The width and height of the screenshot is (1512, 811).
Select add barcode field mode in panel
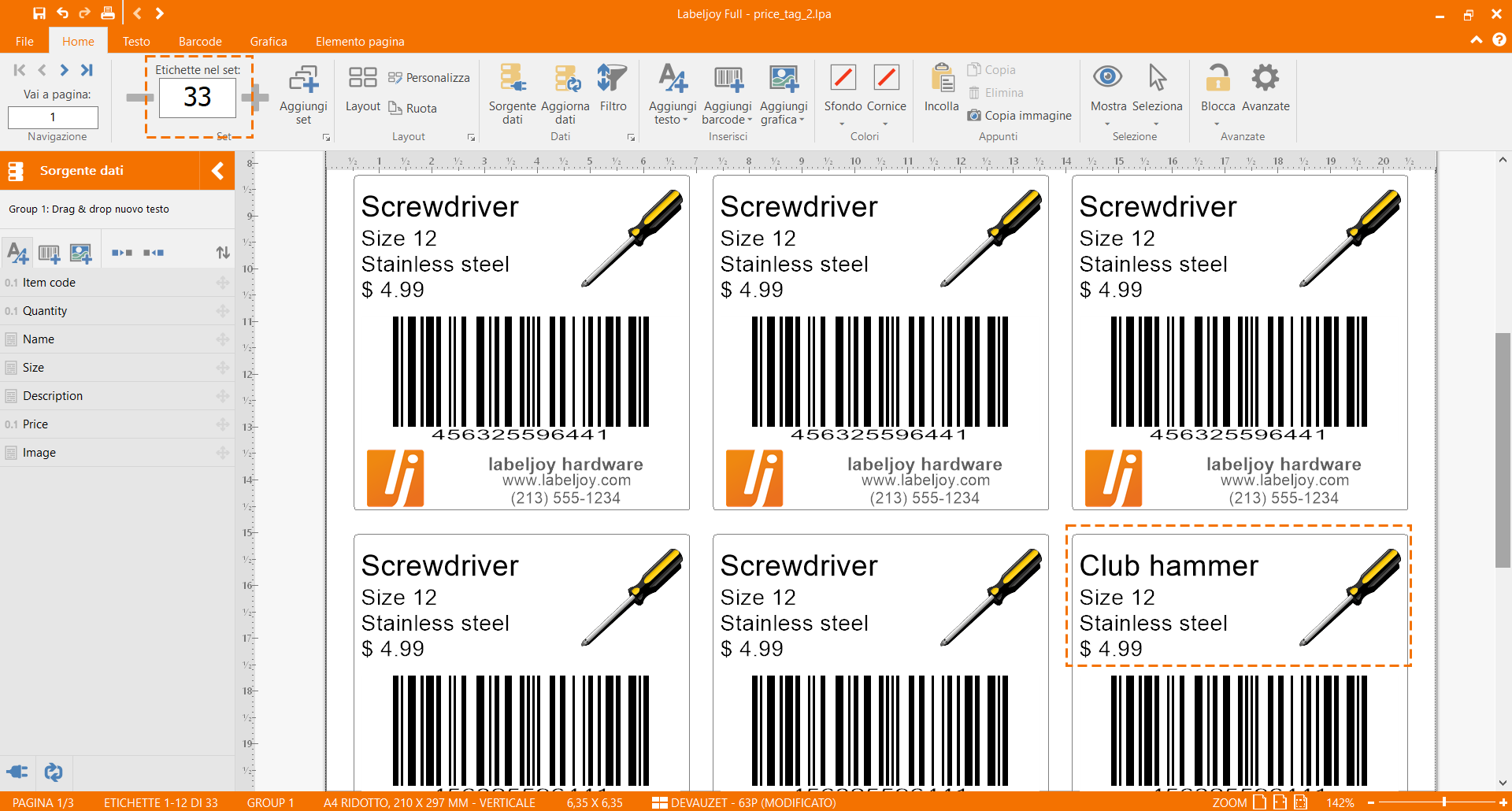point(49,253)
